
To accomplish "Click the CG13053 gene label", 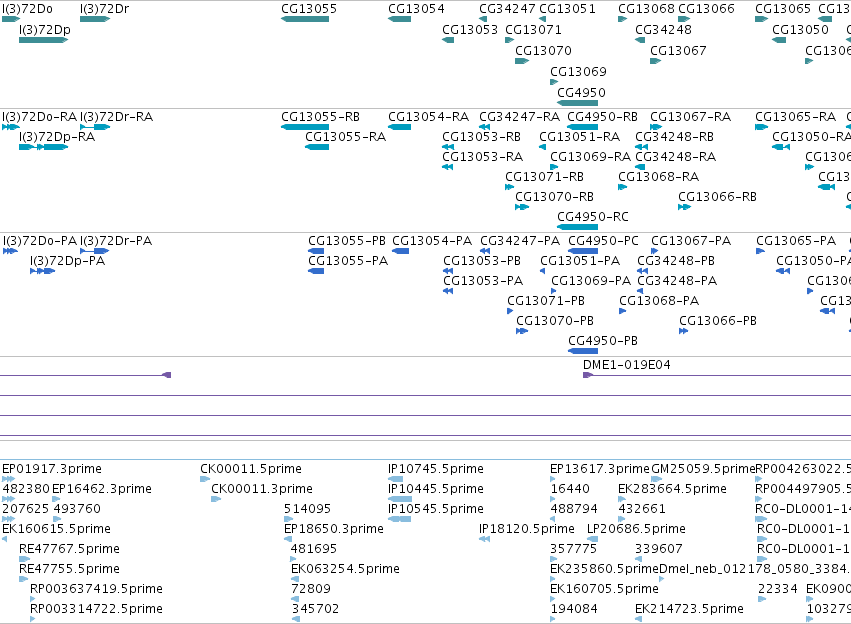I will point(470,30).
